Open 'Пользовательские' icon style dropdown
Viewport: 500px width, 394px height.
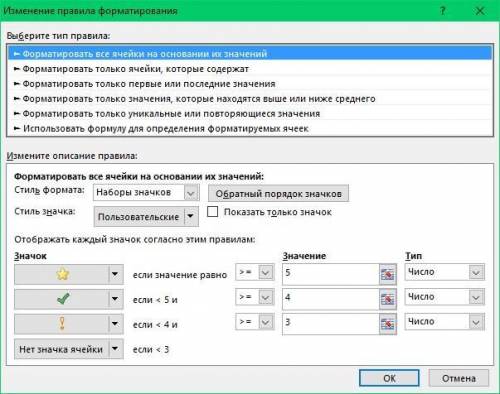point(146,217)
